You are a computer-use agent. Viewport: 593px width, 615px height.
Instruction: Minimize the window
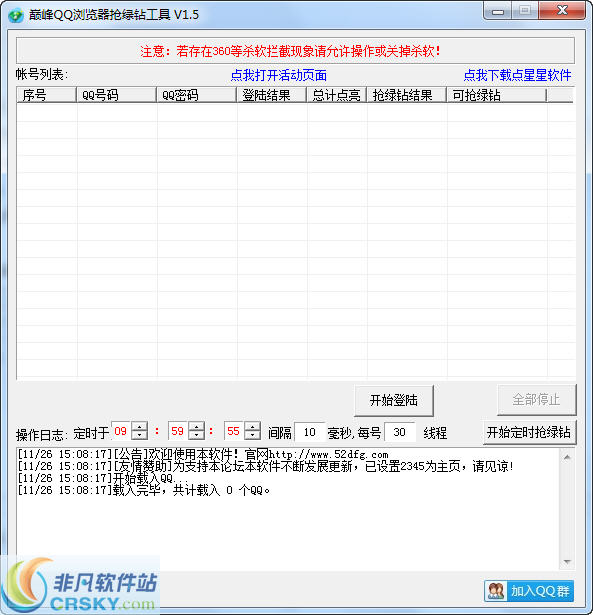[x=497, y=11]
